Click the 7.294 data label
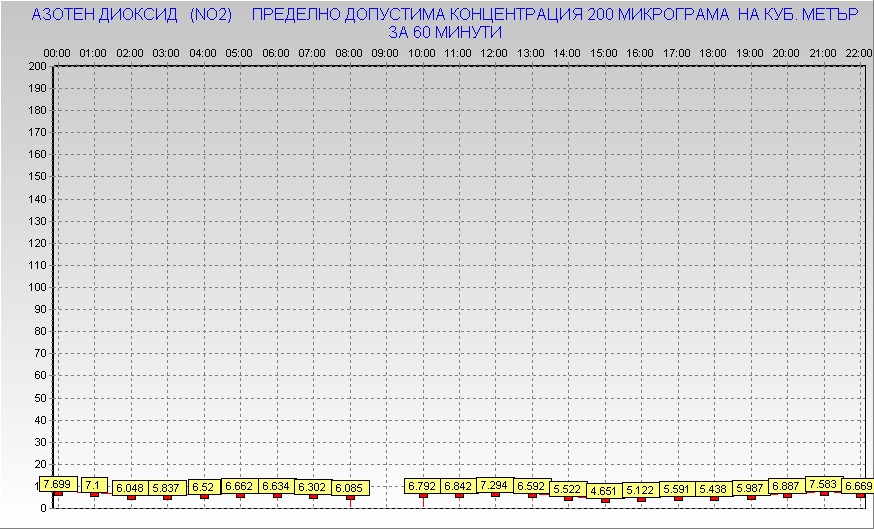Viewport: 874px width, 529px height. tap(494, 485)
